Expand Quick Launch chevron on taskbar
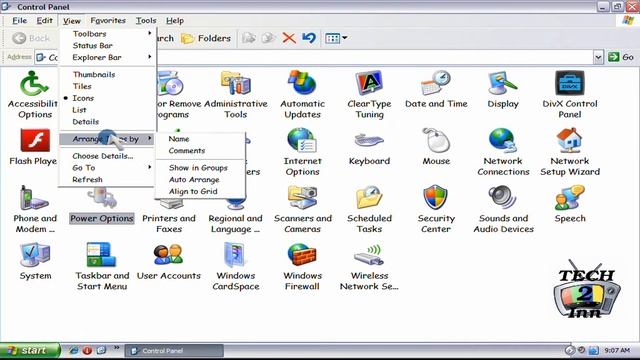Viewport: 640px width, 360px height. (116, 348)
